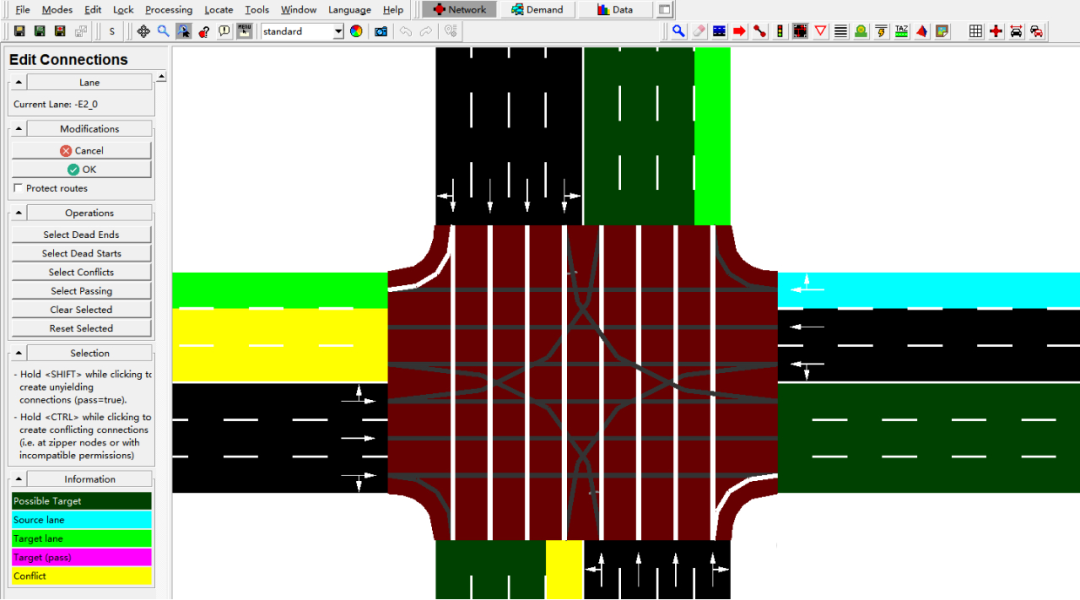Open the Locate menu
The width and height of the screenshot is (1080, 600).
coord(218,10)
